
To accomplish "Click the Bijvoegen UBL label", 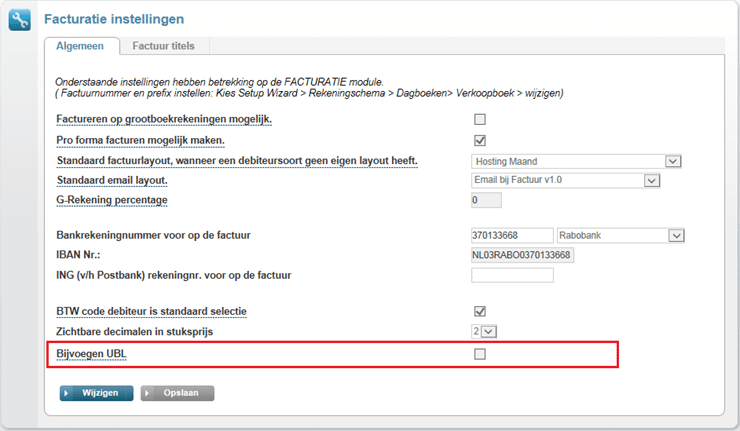I will pos(91,354).
